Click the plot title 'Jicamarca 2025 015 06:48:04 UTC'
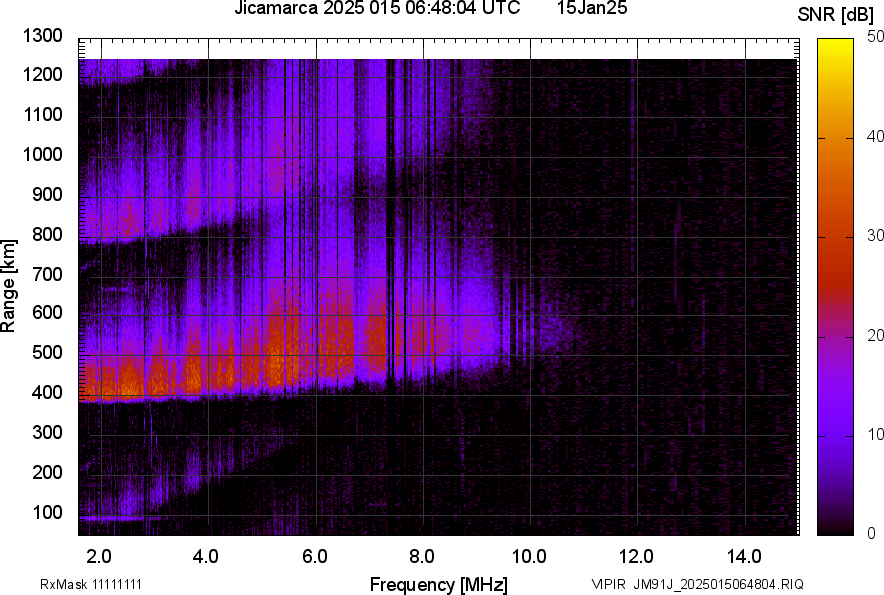This screenshot has height=595, width=884. pos(376,9)
